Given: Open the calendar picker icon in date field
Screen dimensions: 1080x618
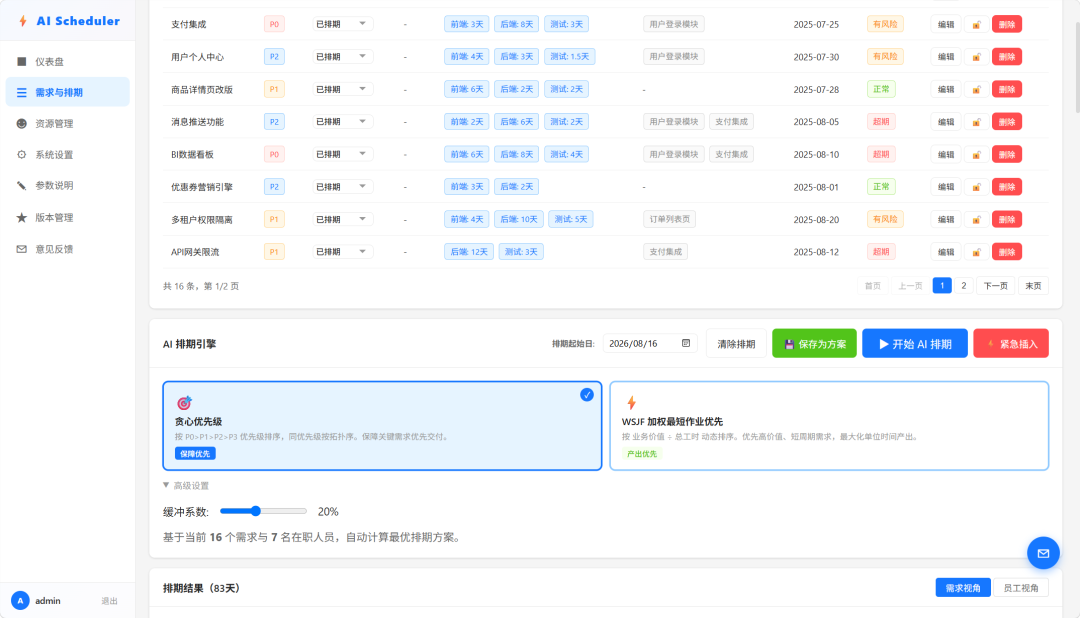Looking at the screenshot, I should click(686, 343).
